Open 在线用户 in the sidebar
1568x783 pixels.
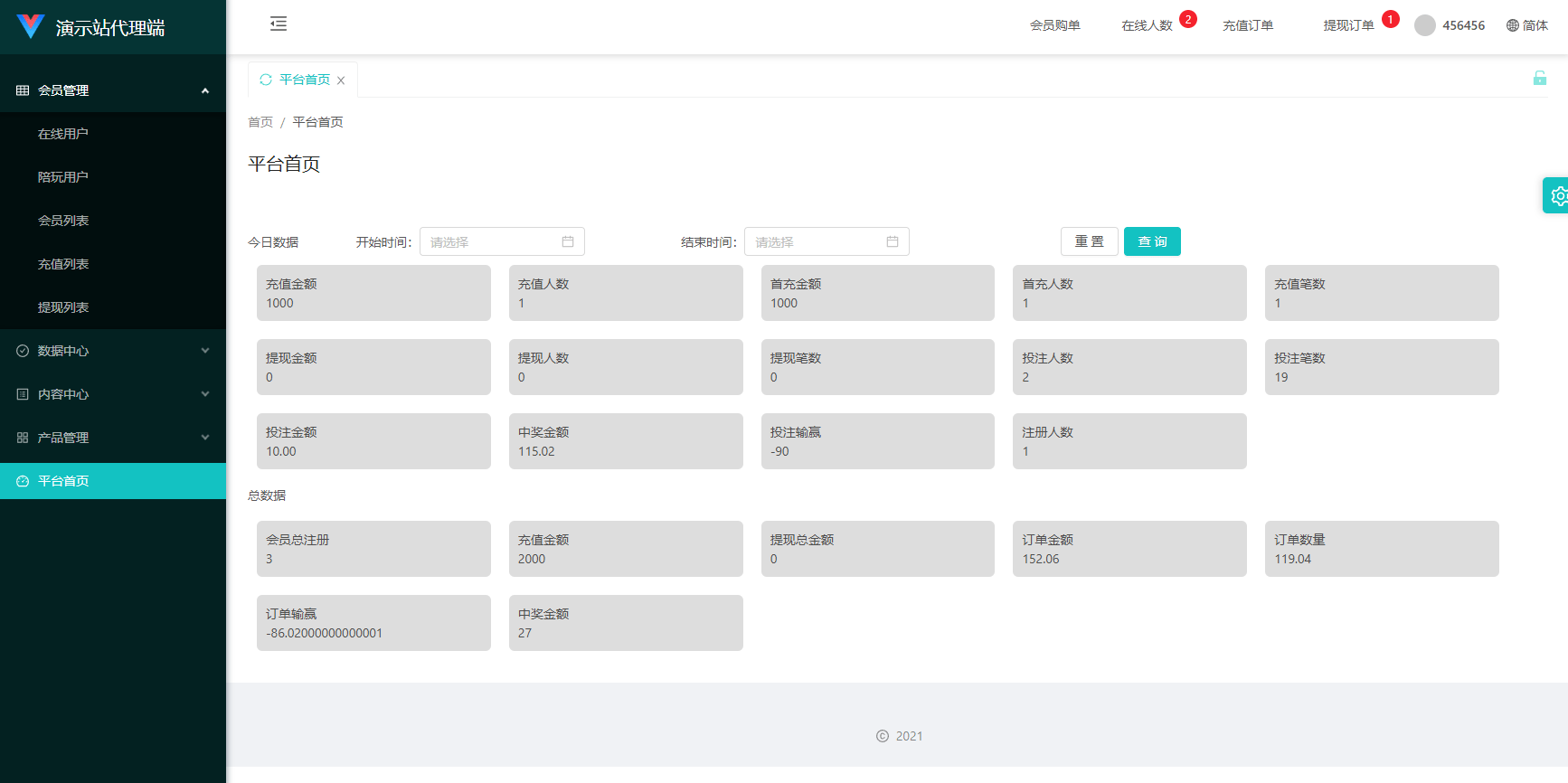pos(63,134)
